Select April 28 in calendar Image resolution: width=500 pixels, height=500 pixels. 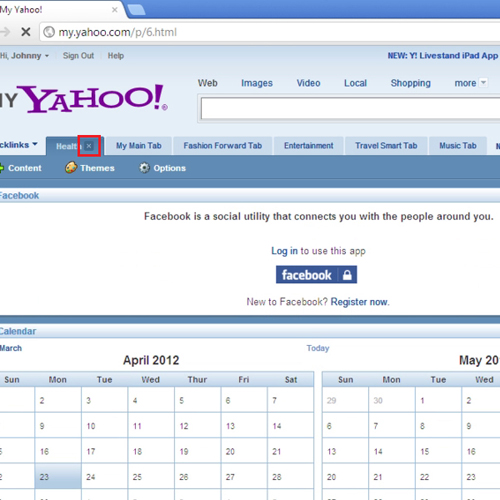coord(290,476)
